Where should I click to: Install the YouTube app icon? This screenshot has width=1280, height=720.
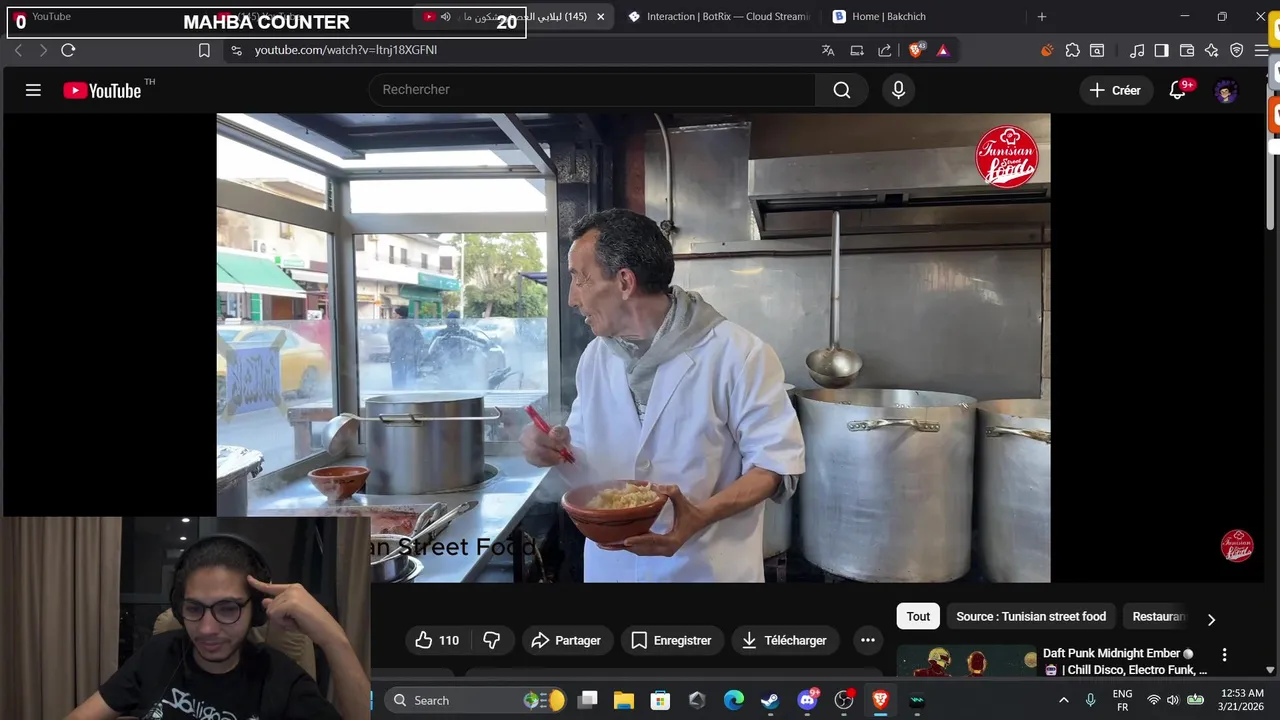[857, 50]
